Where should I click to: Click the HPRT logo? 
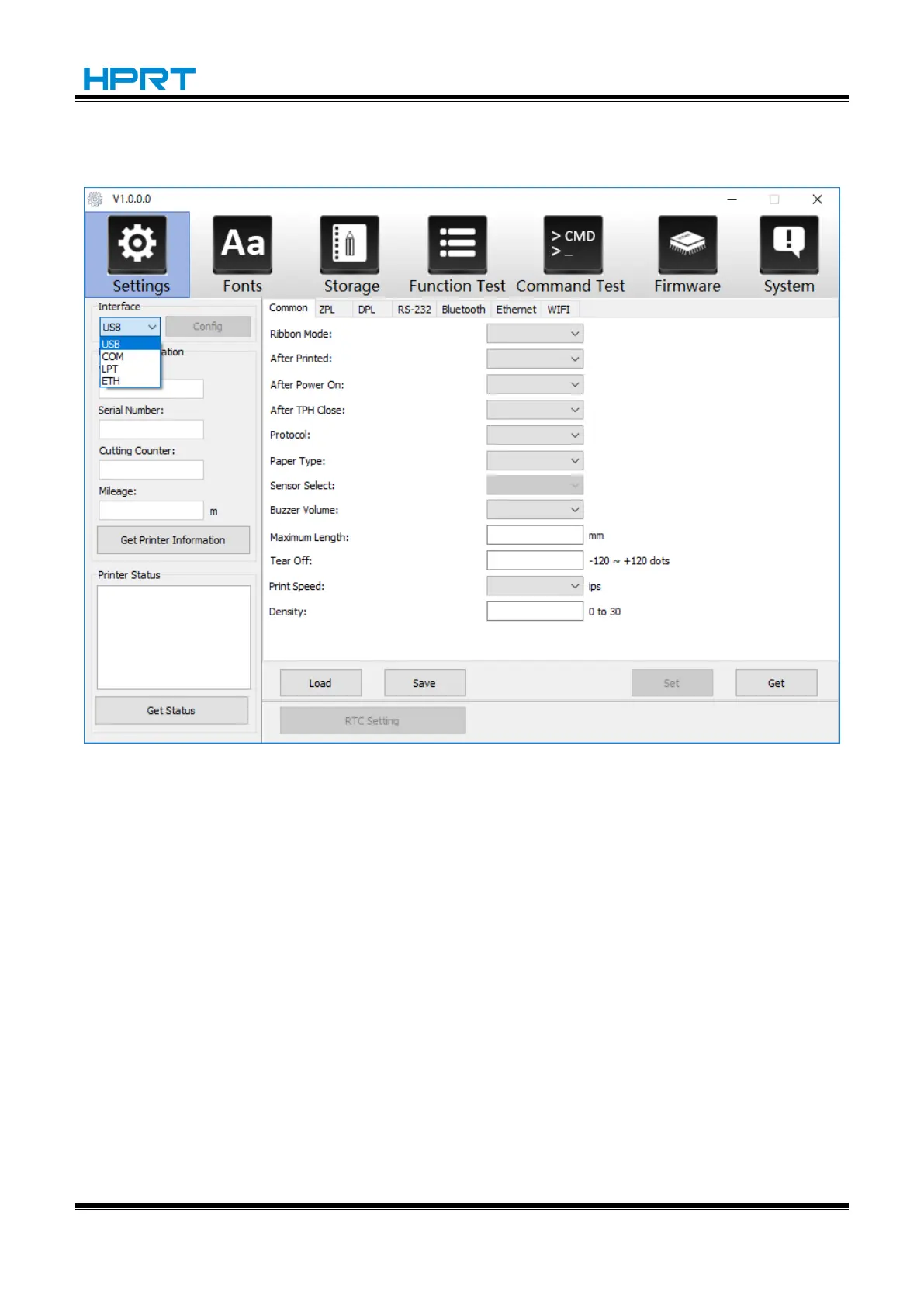click(x=140, y=79)
